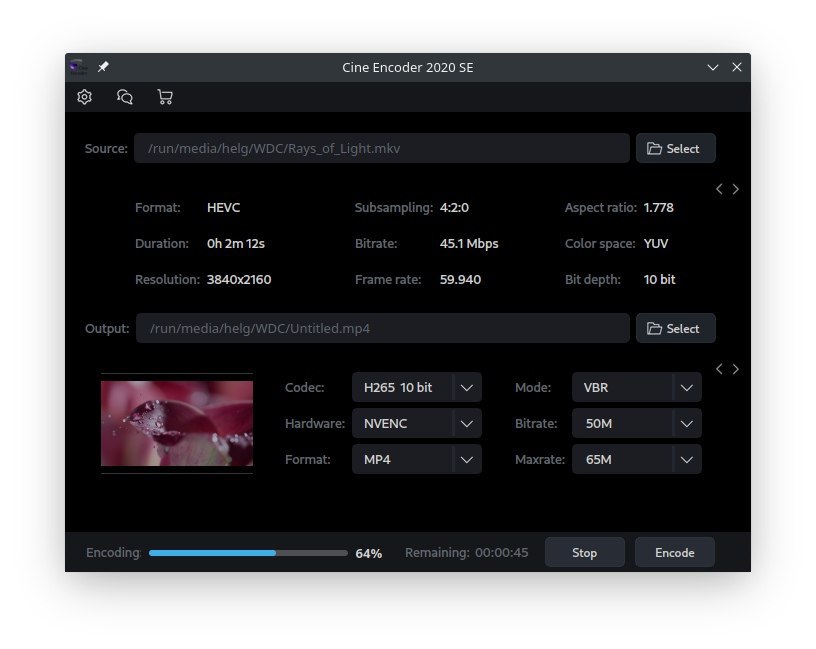Click previous arrow beside source info

(x=719, y=189)
